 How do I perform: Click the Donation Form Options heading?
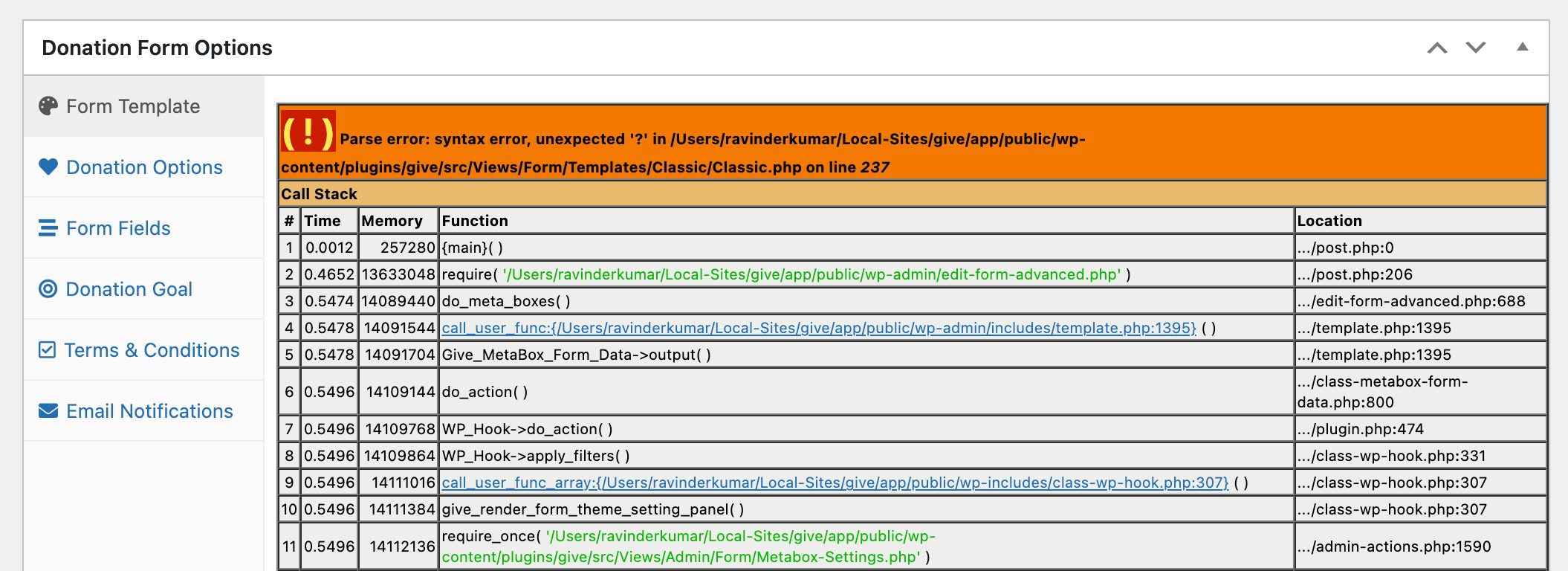[x=157, y=48]
